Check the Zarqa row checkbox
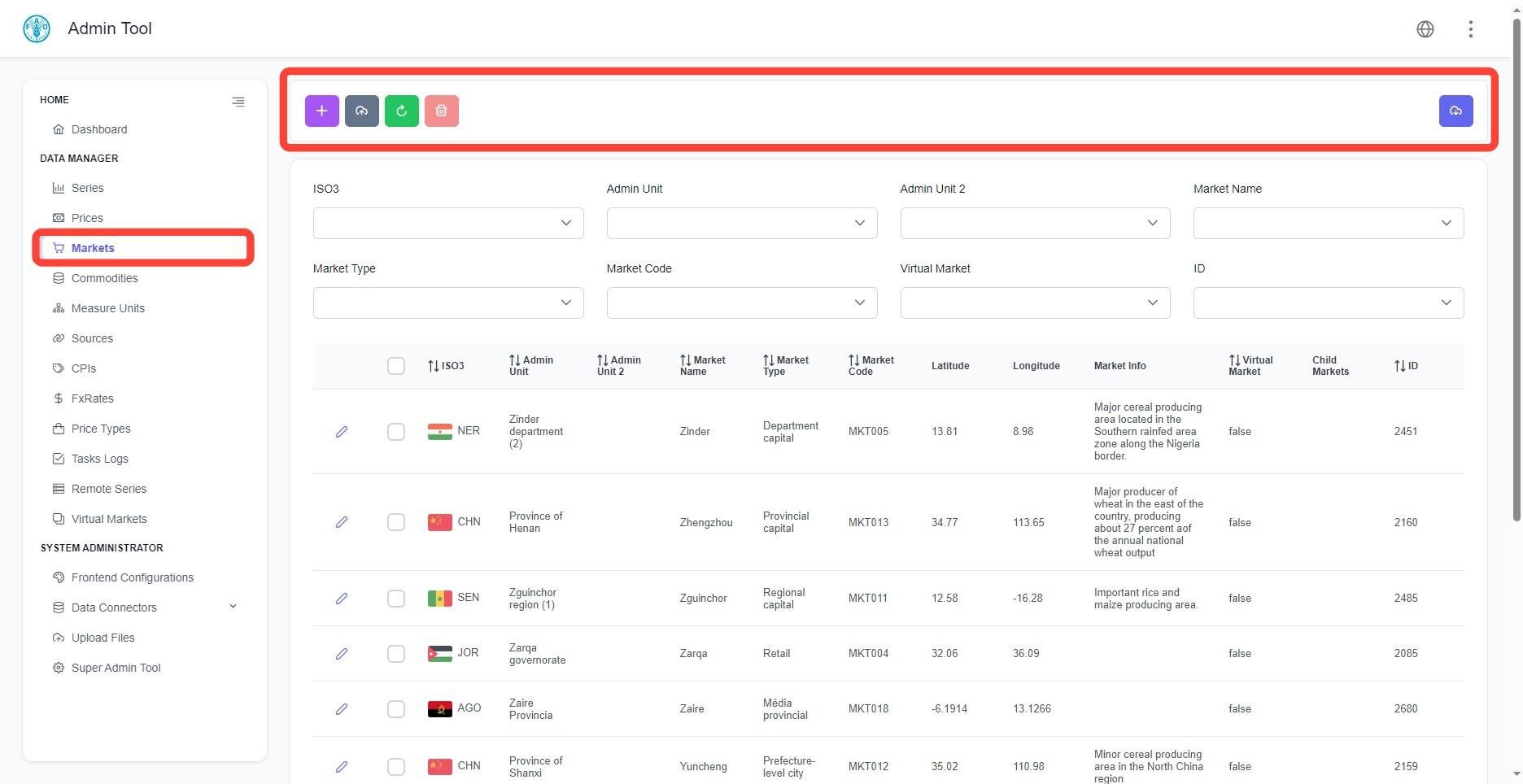Screen dimensions: 1523x784 pyautogui.click(x=396, y=654)
